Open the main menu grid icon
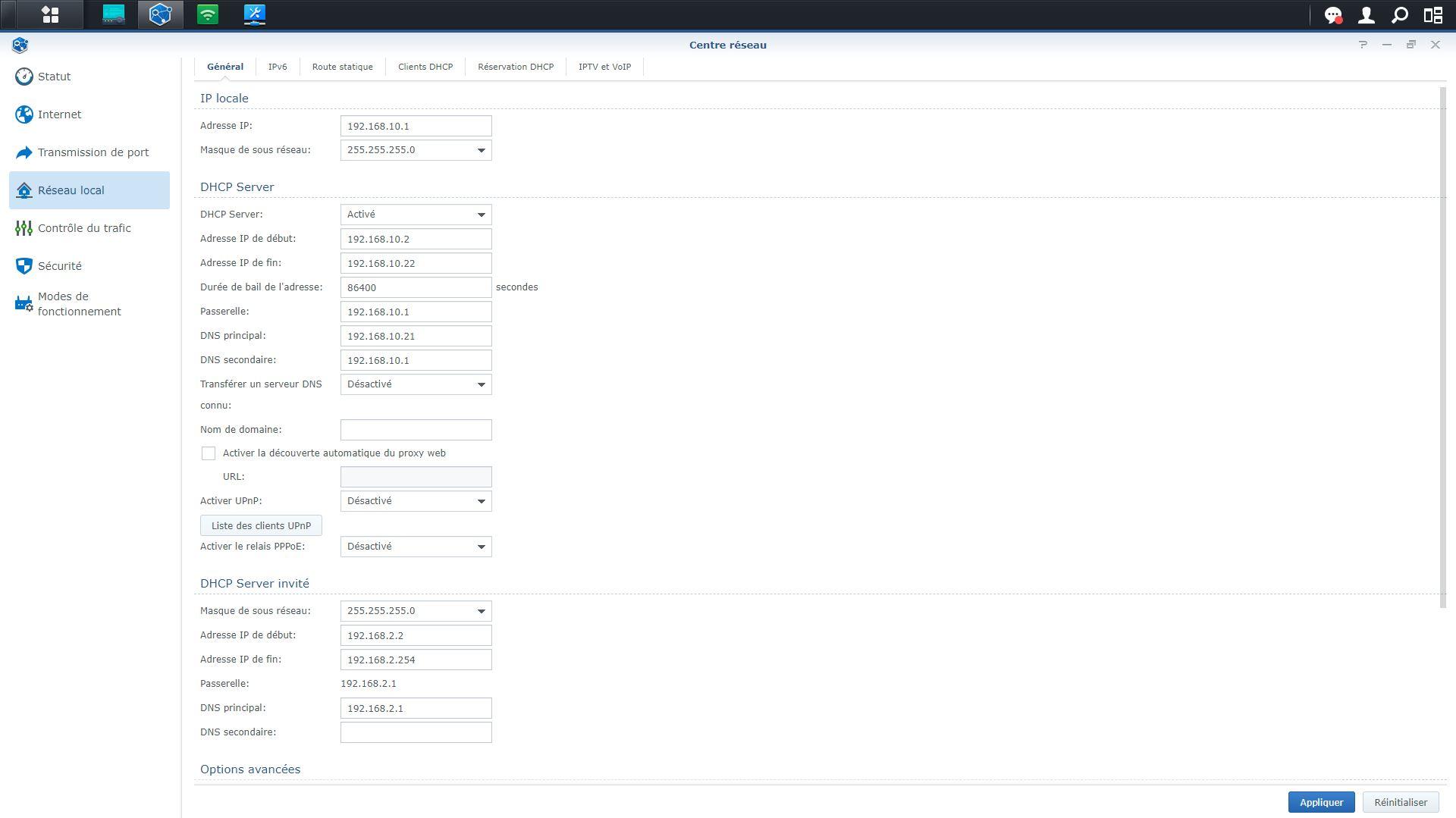 [x=50, y=14]
